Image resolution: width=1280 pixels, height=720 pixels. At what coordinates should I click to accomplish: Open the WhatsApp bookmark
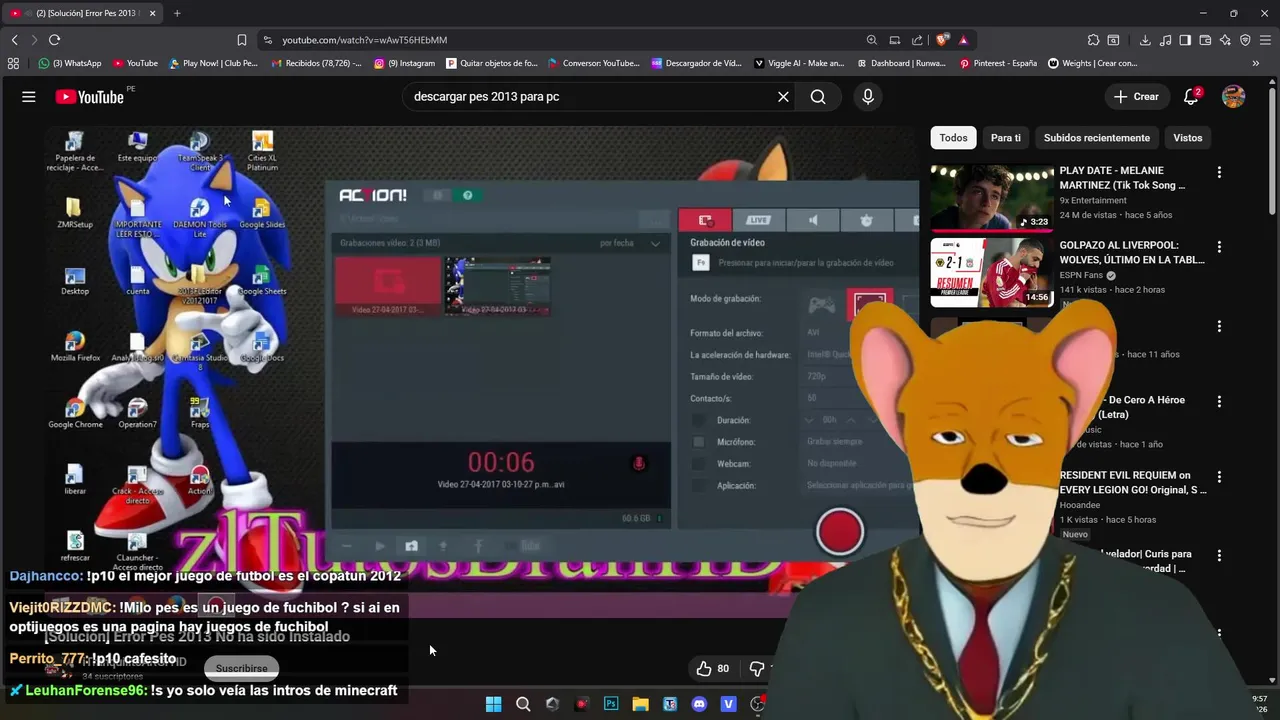(70, 63)
